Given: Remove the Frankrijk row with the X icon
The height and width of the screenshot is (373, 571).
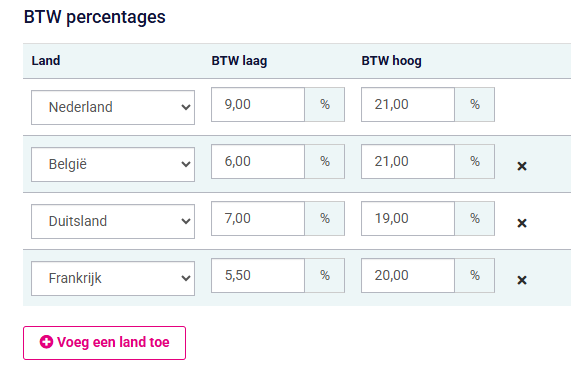Looking at the screenshot, I should coord(522,280).
